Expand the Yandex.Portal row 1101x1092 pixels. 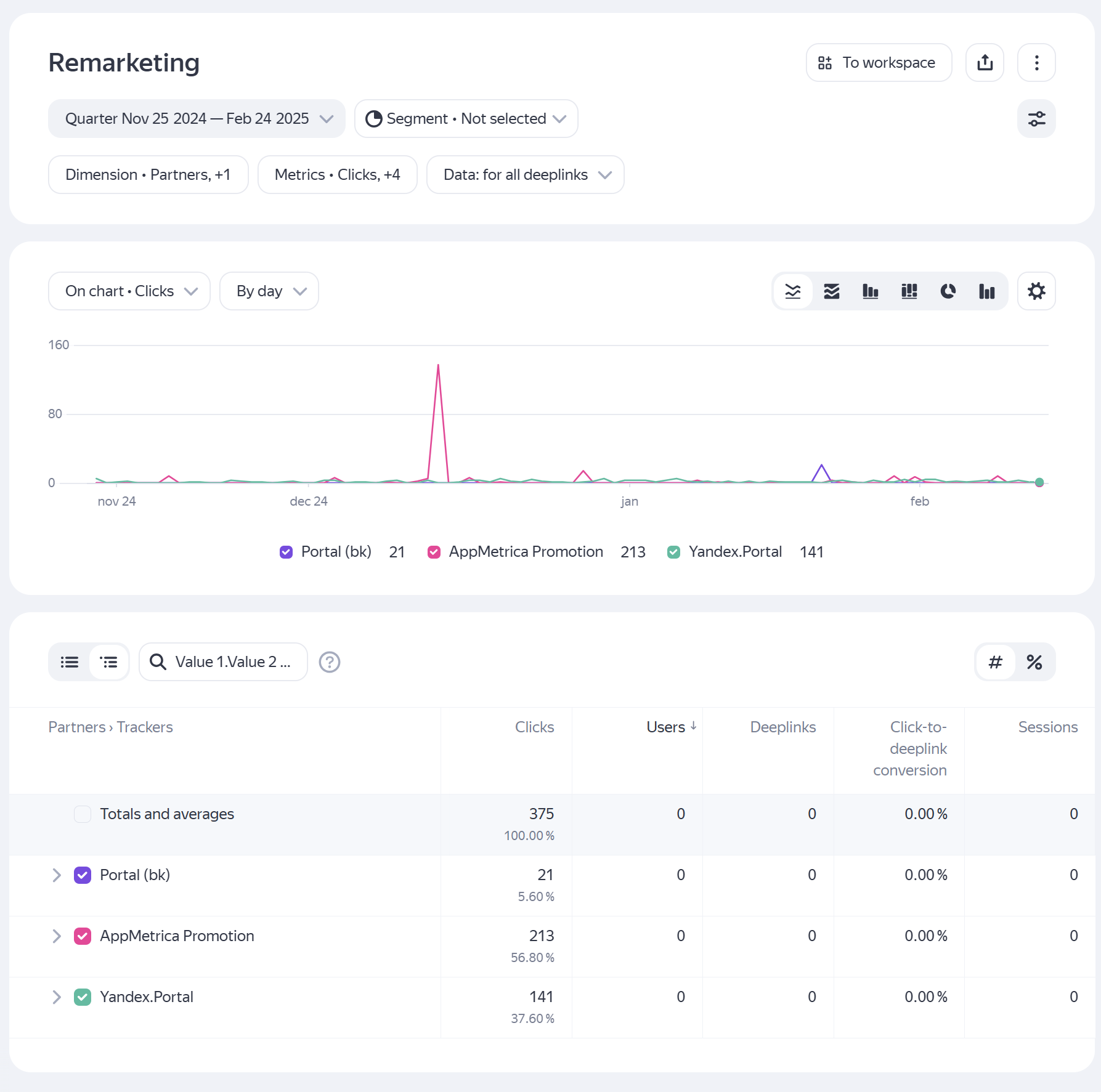click(57, 997)
